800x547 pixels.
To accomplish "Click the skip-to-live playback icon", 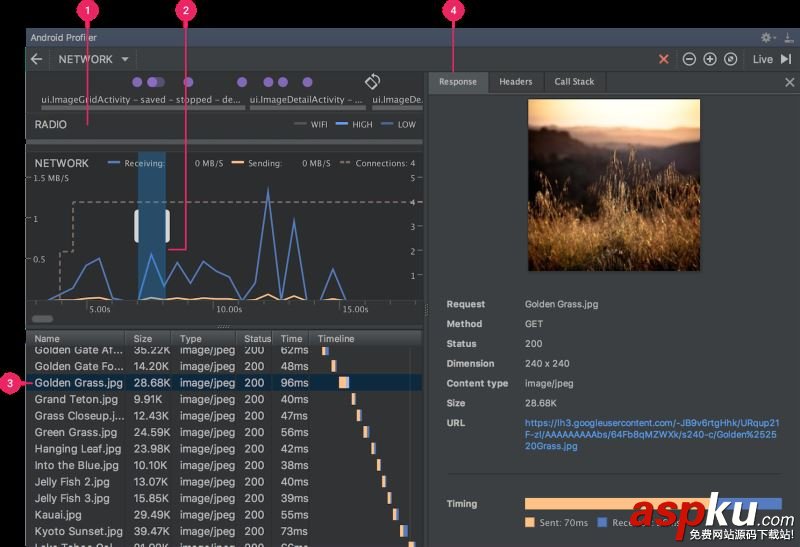I will (x=786, y=59).
